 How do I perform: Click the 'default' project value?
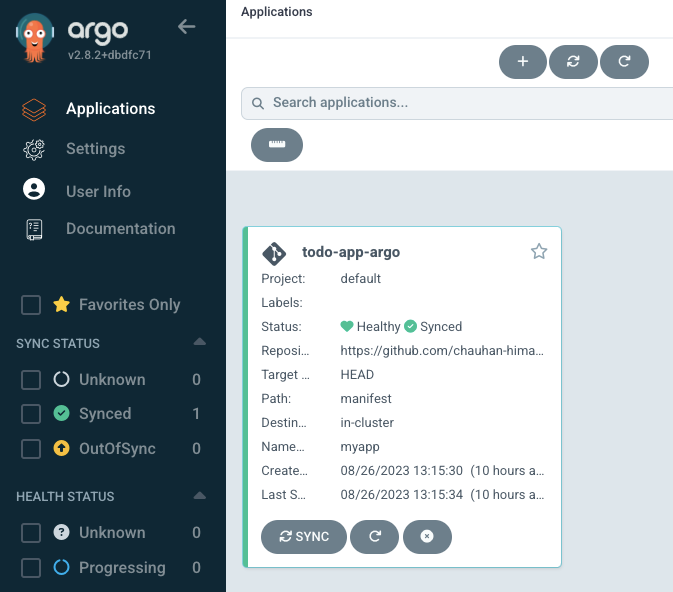click(361, 279)
